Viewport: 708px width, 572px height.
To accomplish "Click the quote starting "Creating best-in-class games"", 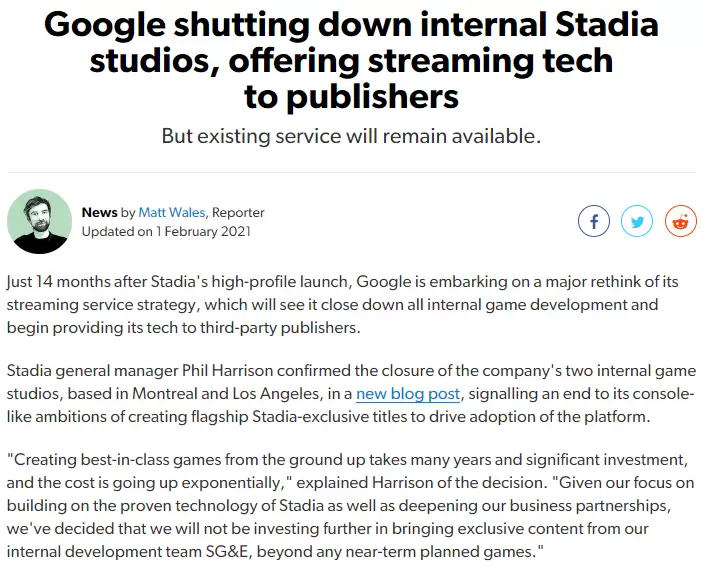I will pos(350,506).
